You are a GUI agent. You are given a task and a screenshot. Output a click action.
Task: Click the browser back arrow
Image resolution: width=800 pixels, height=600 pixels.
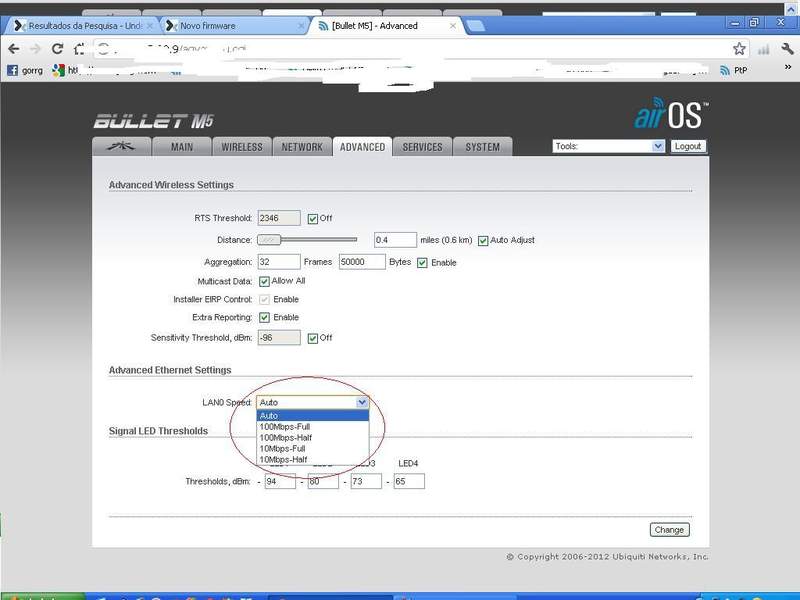[14, 49]
